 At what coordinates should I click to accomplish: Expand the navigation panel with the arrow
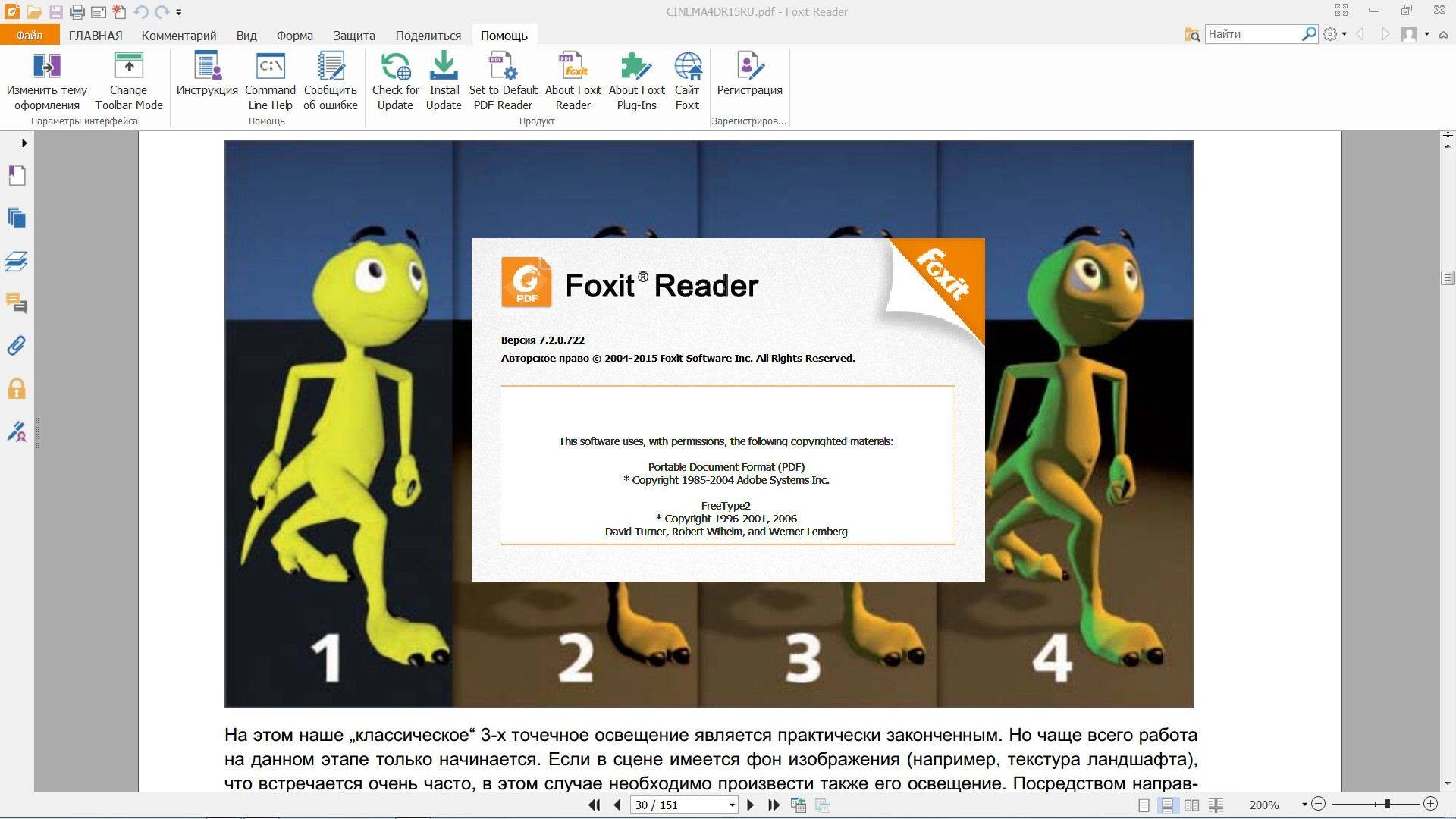(x=24, y=143)
